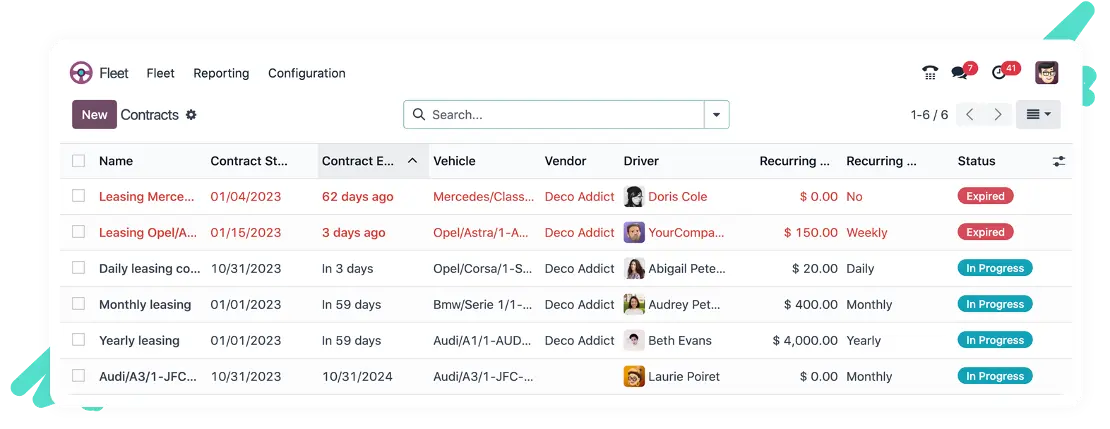1110x429 pixels.
Task: Open the VoIP phone icon
Action: click(929, 73)
